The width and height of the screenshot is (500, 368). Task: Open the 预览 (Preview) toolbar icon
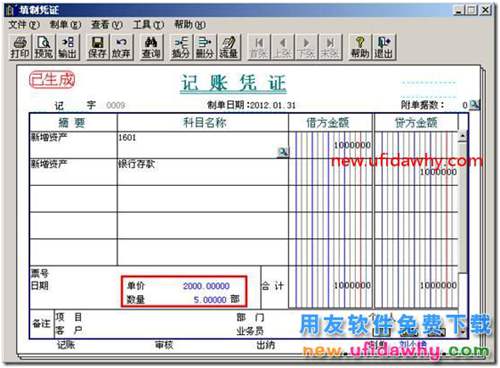tap(44, 47)
